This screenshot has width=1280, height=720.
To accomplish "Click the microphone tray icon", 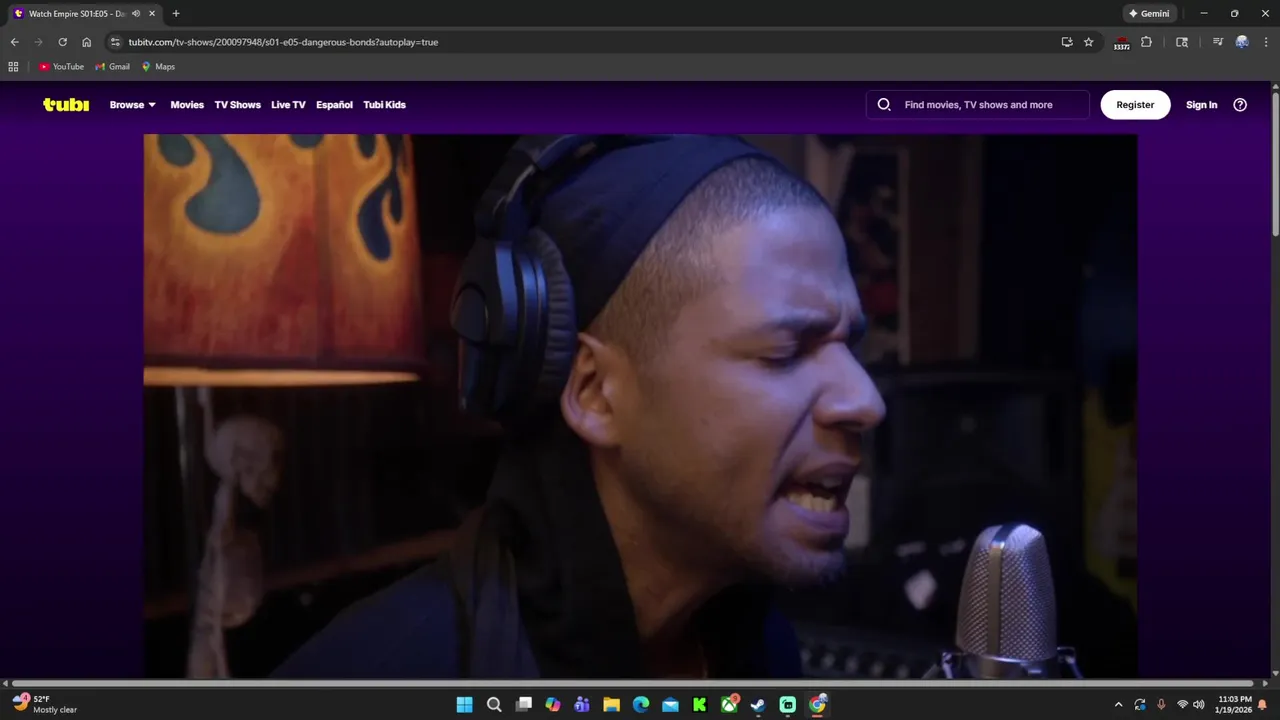I will click(1161, 705).
